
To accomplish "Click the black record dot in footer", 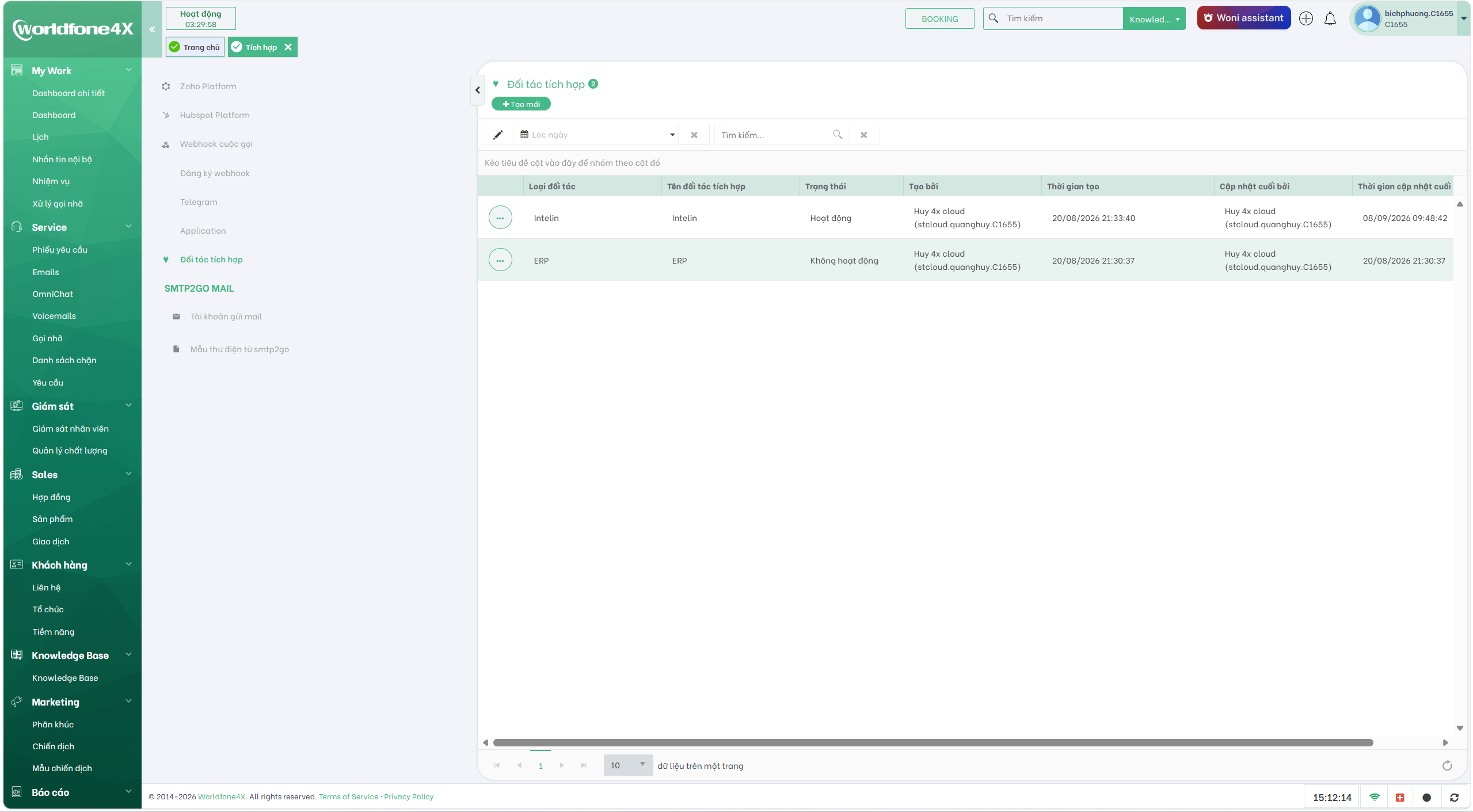I will click(1426, 797).
